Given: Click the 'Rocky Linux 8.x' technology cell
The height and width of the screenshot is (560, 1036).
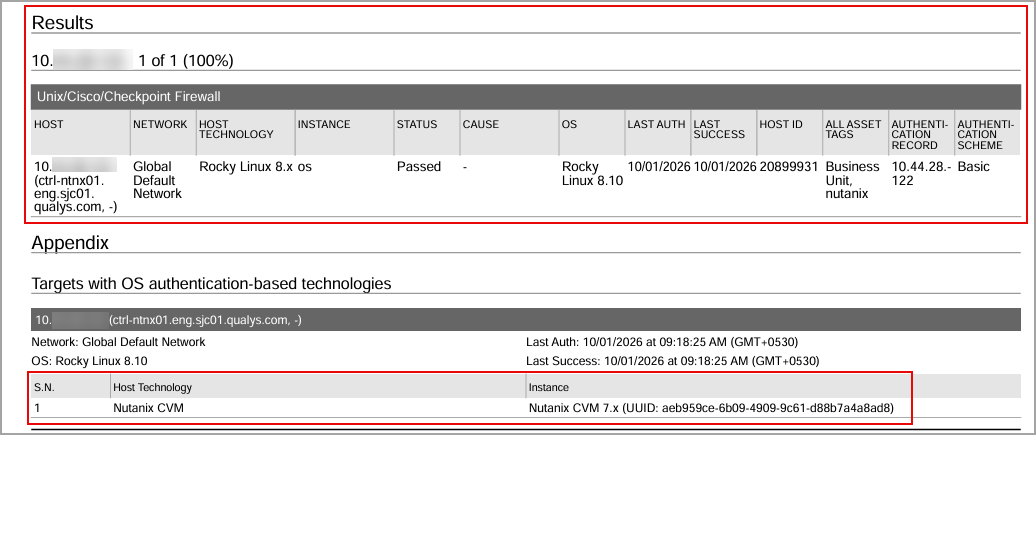Looking at the screenshot, I should [x=246, y=167].
